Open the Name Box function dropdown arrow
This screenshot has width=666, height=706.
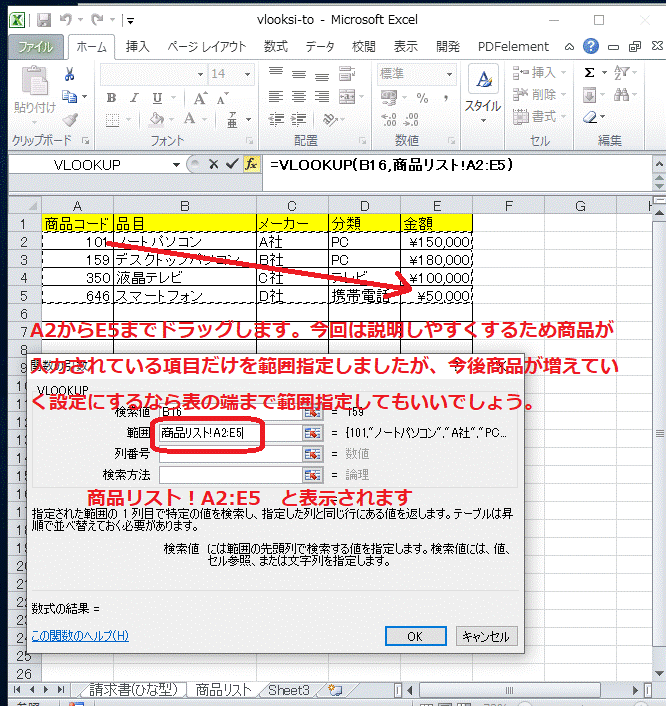pyautogui.click(x=177, y=164)
